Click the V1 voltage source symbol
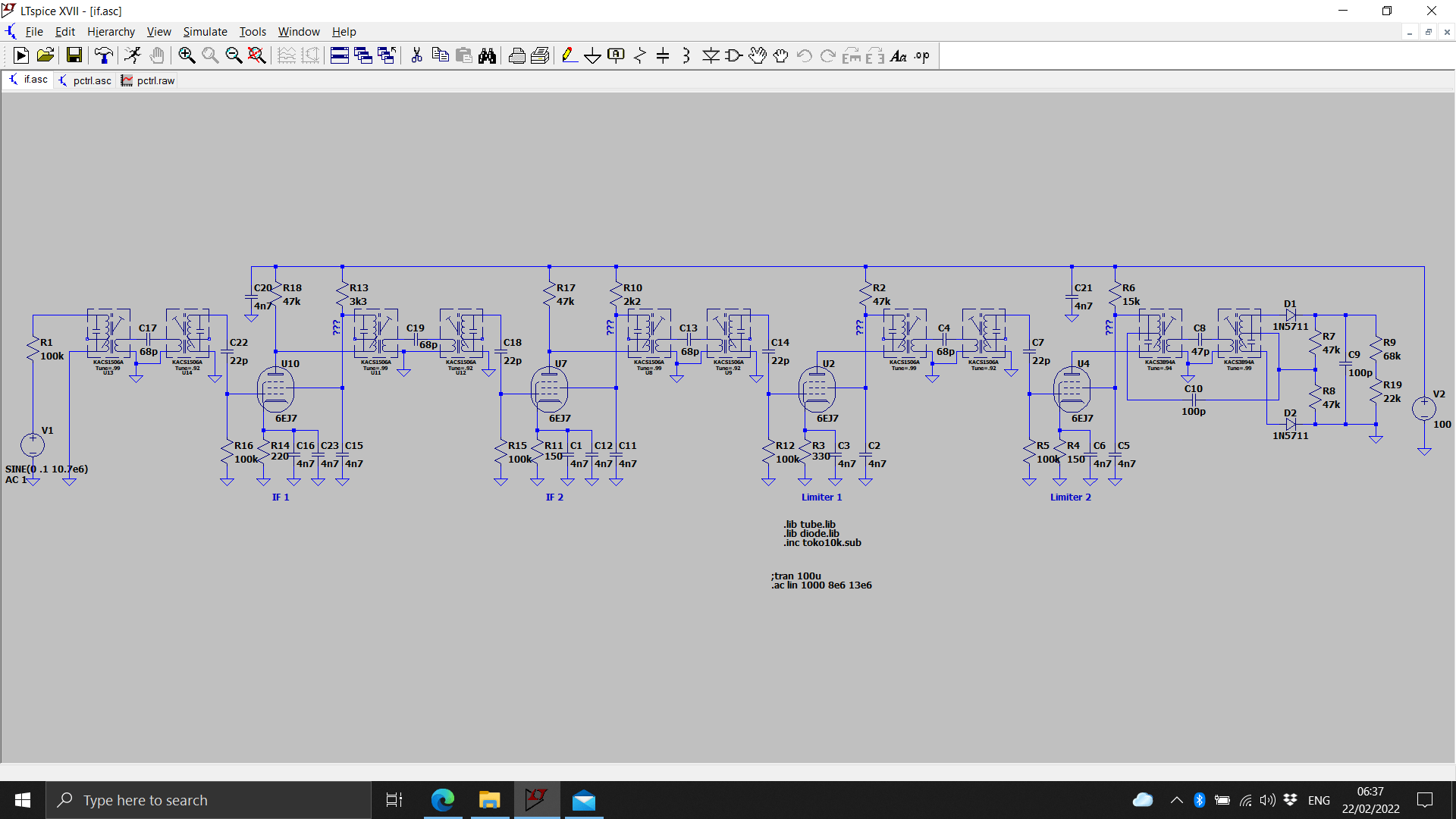The width and height of the screenshot is (1456, 819). [33, 445]
